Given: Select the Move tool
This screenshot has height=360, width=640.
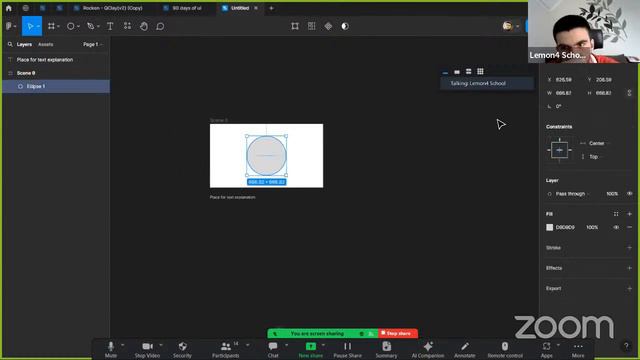Looking at the screenshot, I should pyautogui.click(x=30, y=26).
